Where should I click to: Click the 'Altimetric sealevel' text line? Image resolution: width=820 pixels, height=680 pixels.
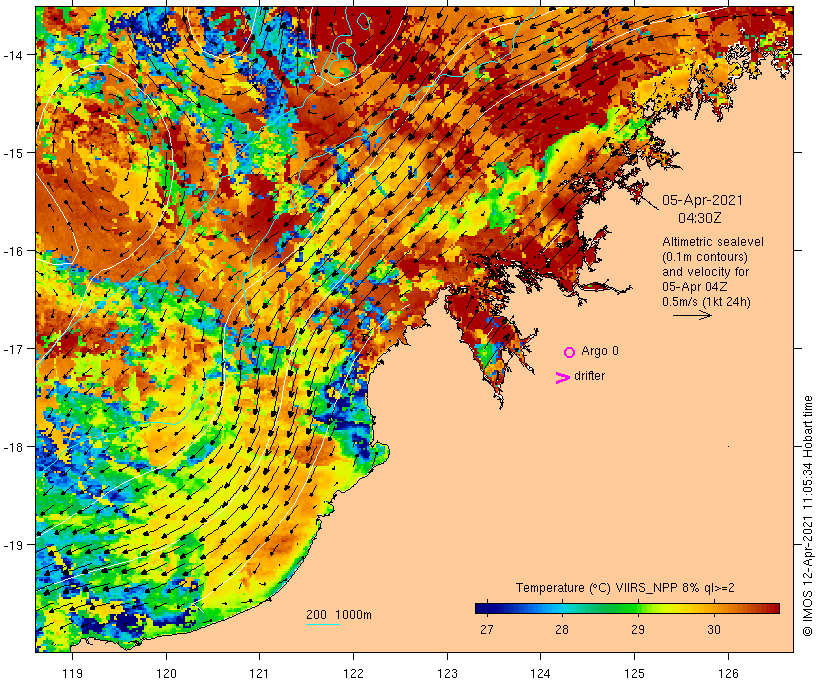(x=713, y=242)
